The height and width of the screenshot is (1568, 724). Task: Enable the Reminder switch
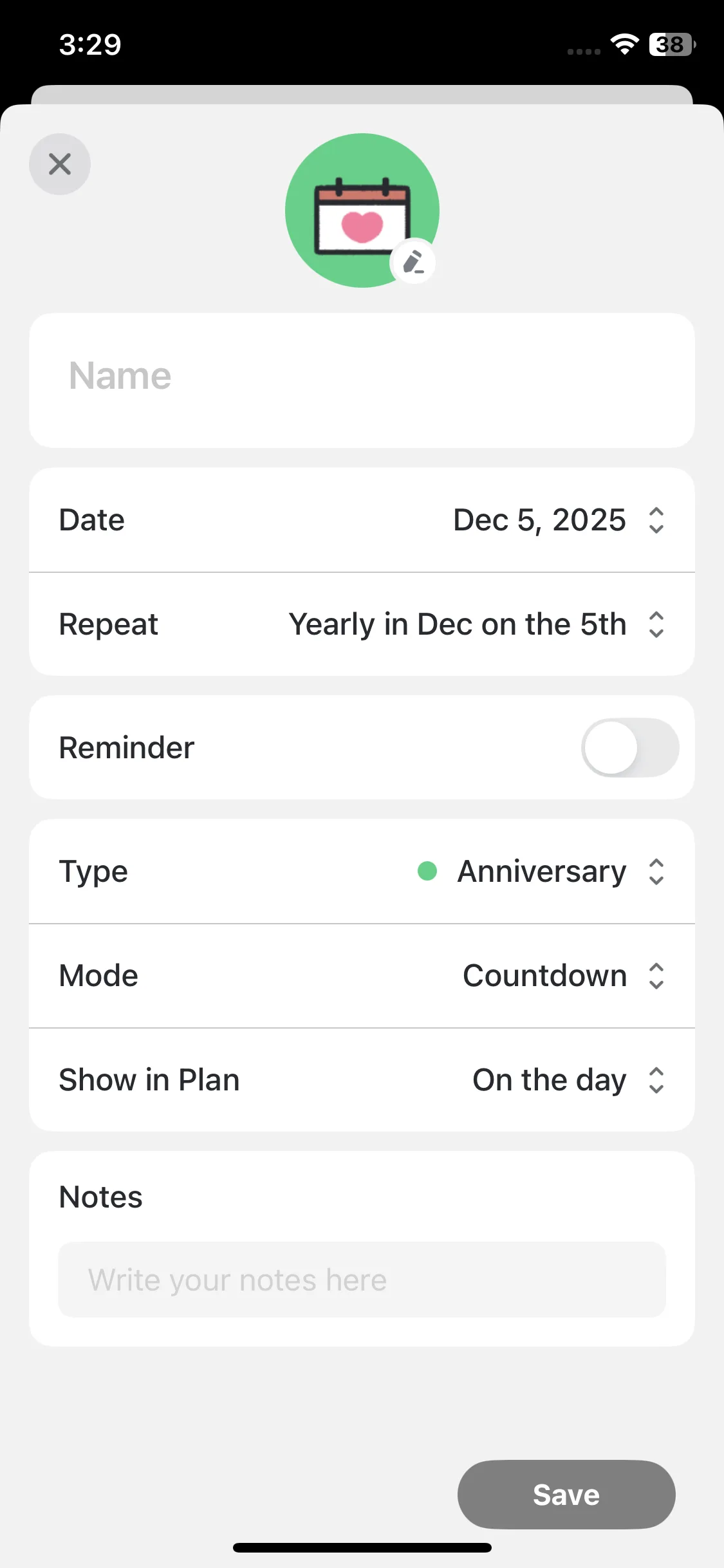pyautogui.click(x=629, y=747)
